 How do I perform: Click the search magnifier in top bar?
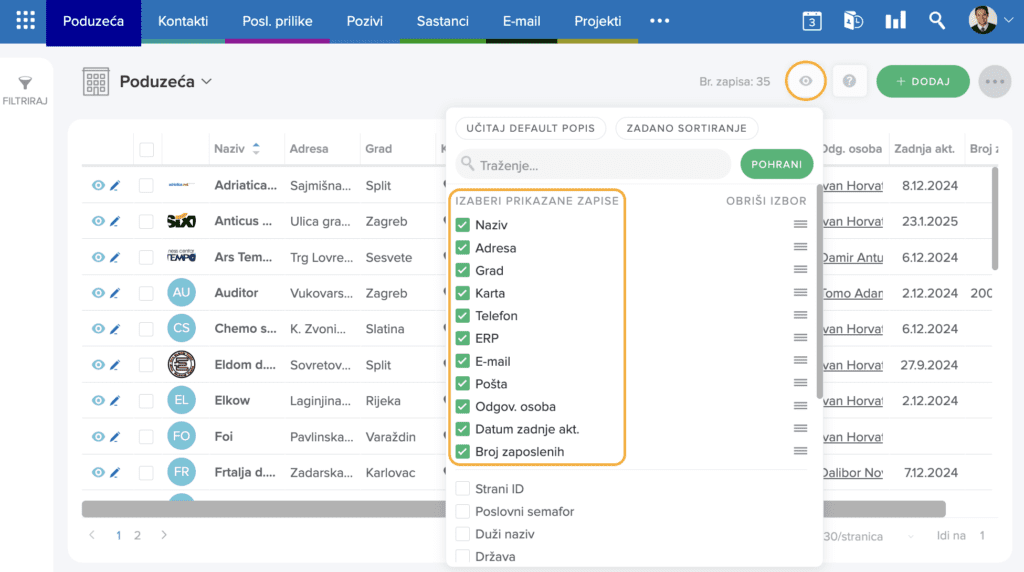click(937, 20)
